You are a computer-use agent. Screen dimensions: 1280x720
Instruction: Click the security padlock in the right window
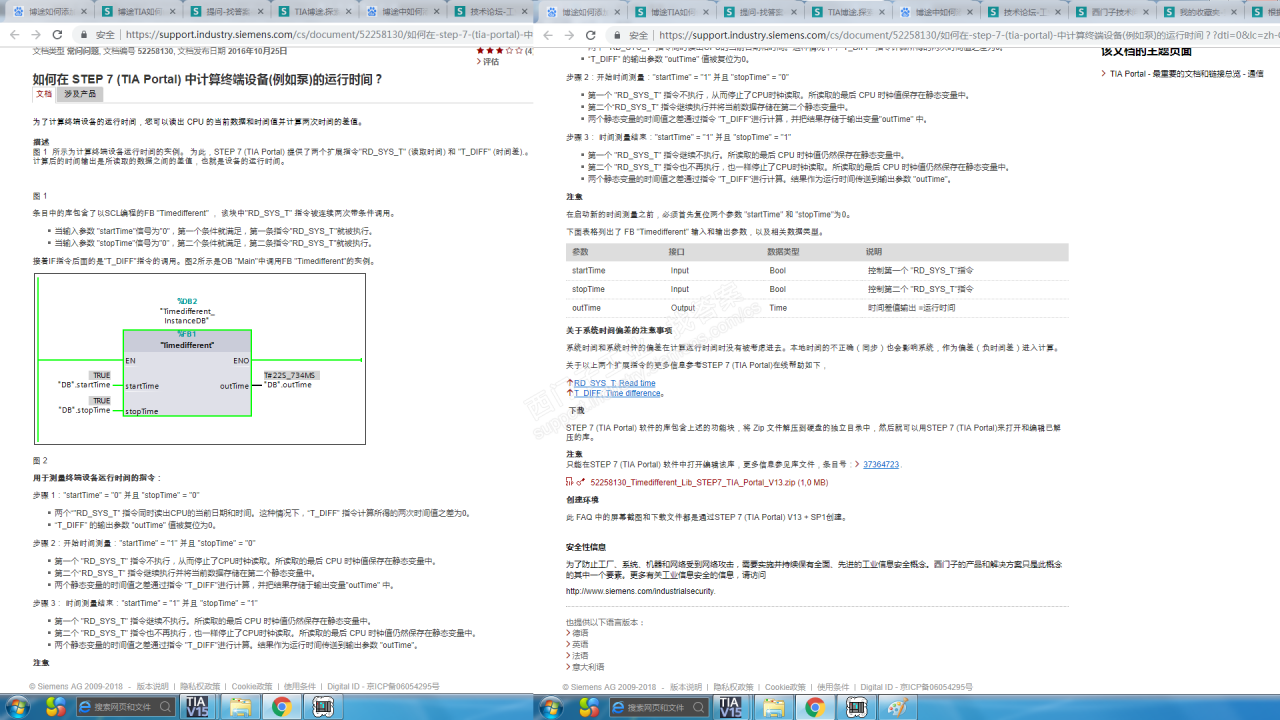pyautogui.click(x=615, y=34)
